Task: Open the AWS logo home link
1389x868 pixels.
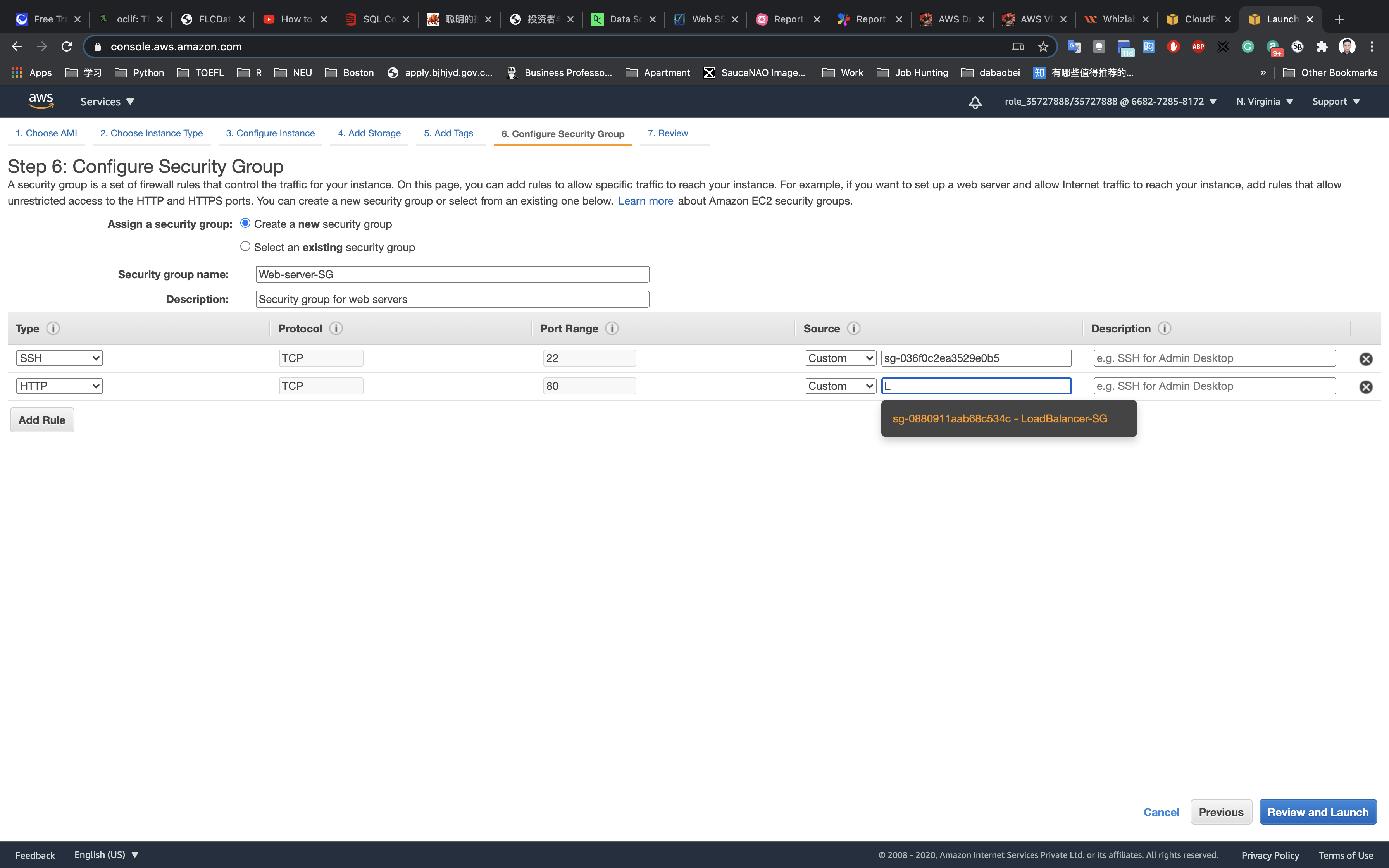Action: point(41,101)
